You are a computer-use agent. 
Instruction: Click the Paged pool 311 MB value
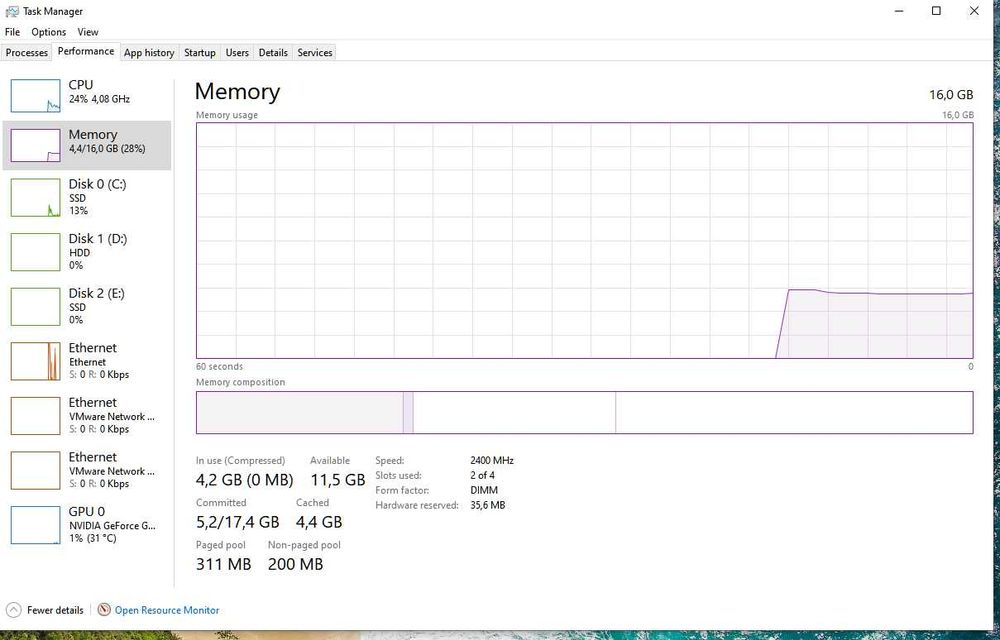223,564
